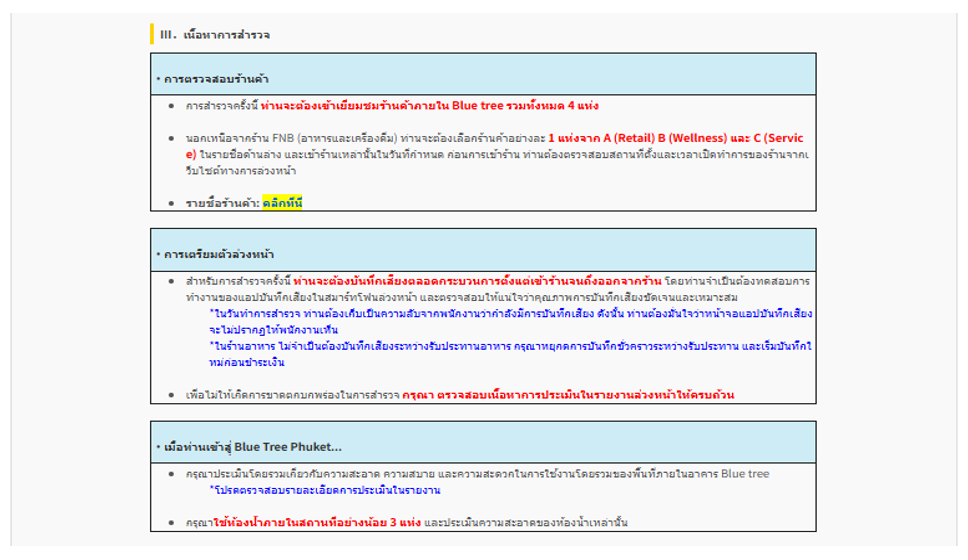Click the yellow bar beside the section III heading
Viewport: 968px width, 560px height.
tap(152, 34)
